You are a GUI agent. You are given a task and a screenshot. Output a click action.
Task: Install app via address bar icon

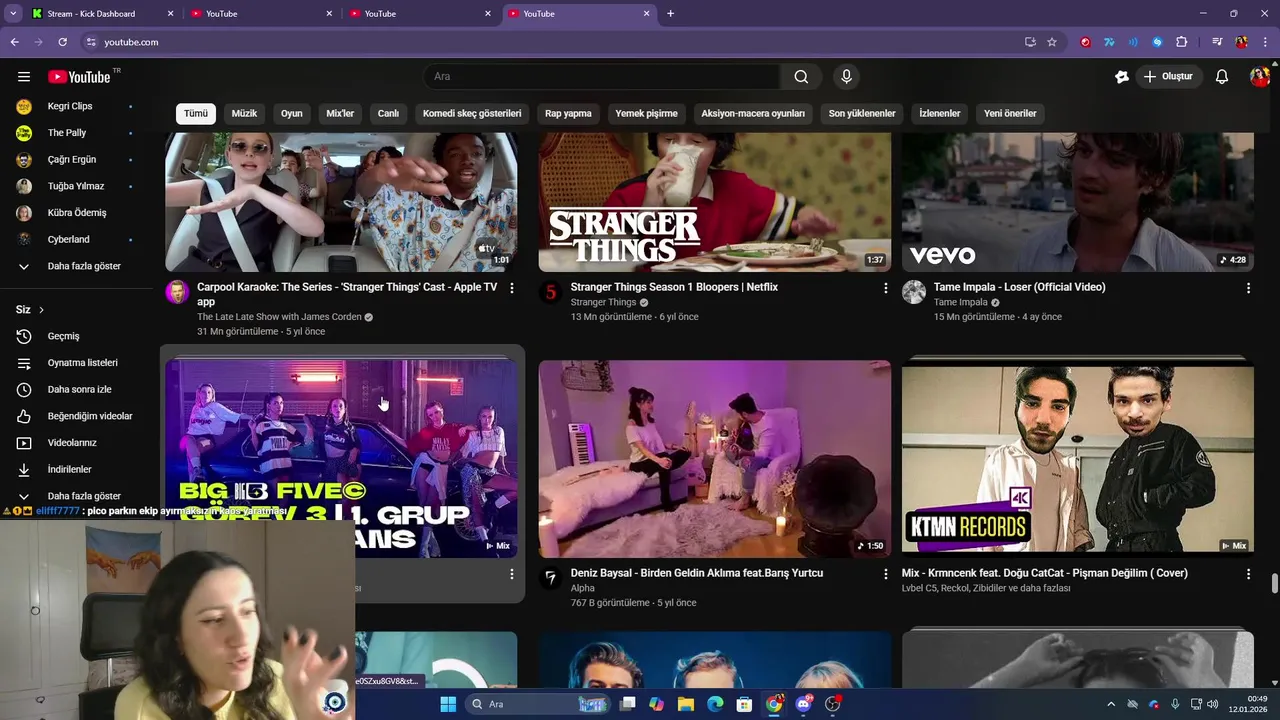(1030, 42)
